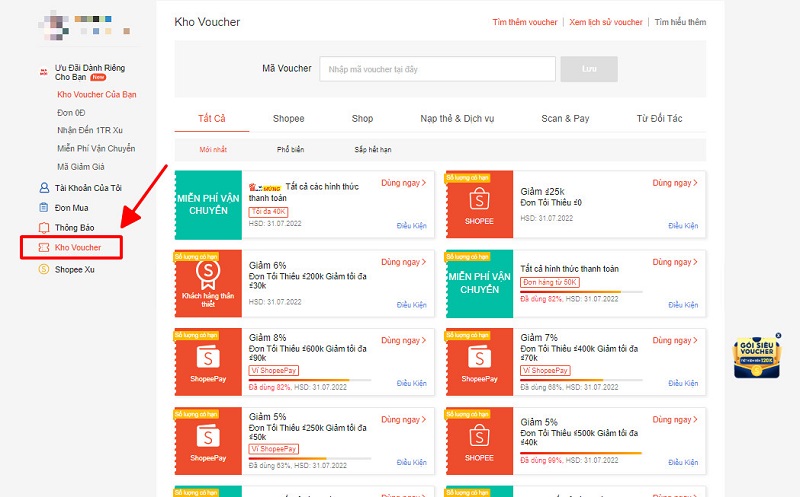800x497 pixels.
Task: Click the Khách hàng thân thiết voucher icon
Action: [x=208, y=282]
